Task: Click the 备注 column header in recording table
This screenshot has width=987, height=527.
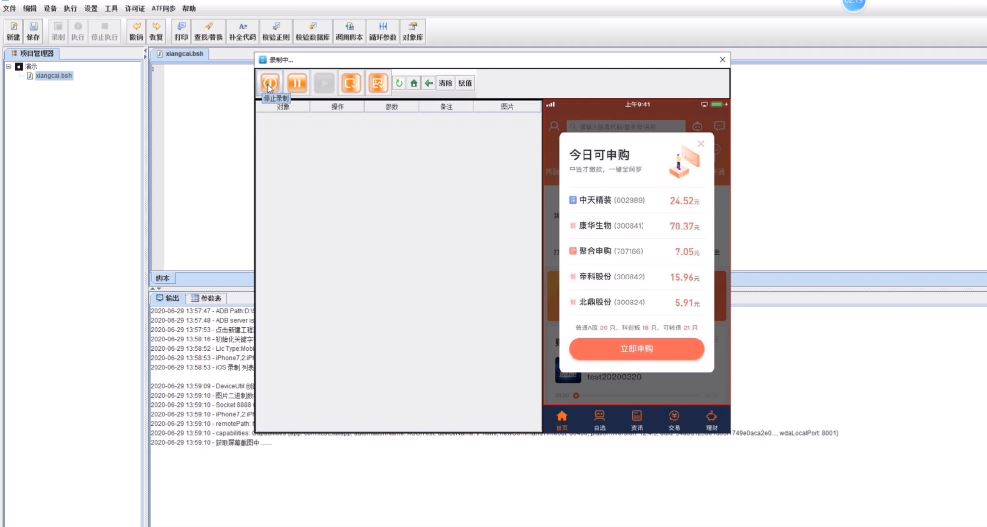Action: [x=446, y=106]
